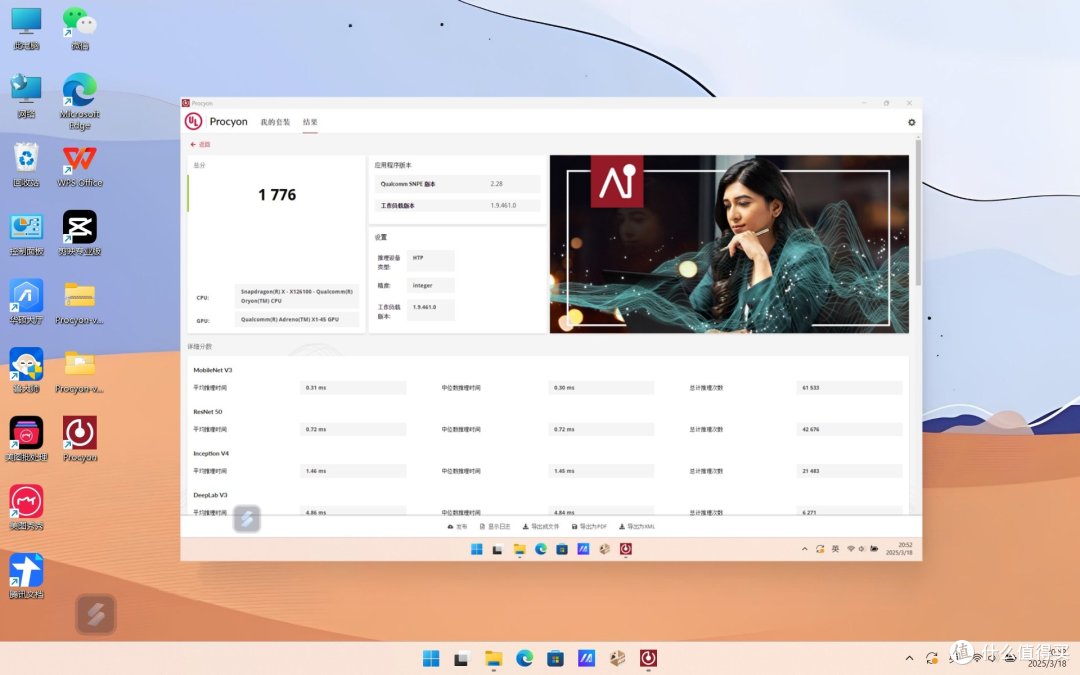Open the 腾讯文档 desktop shortcut
This screenshot has width=1080, height=675.
coord(26,576)
